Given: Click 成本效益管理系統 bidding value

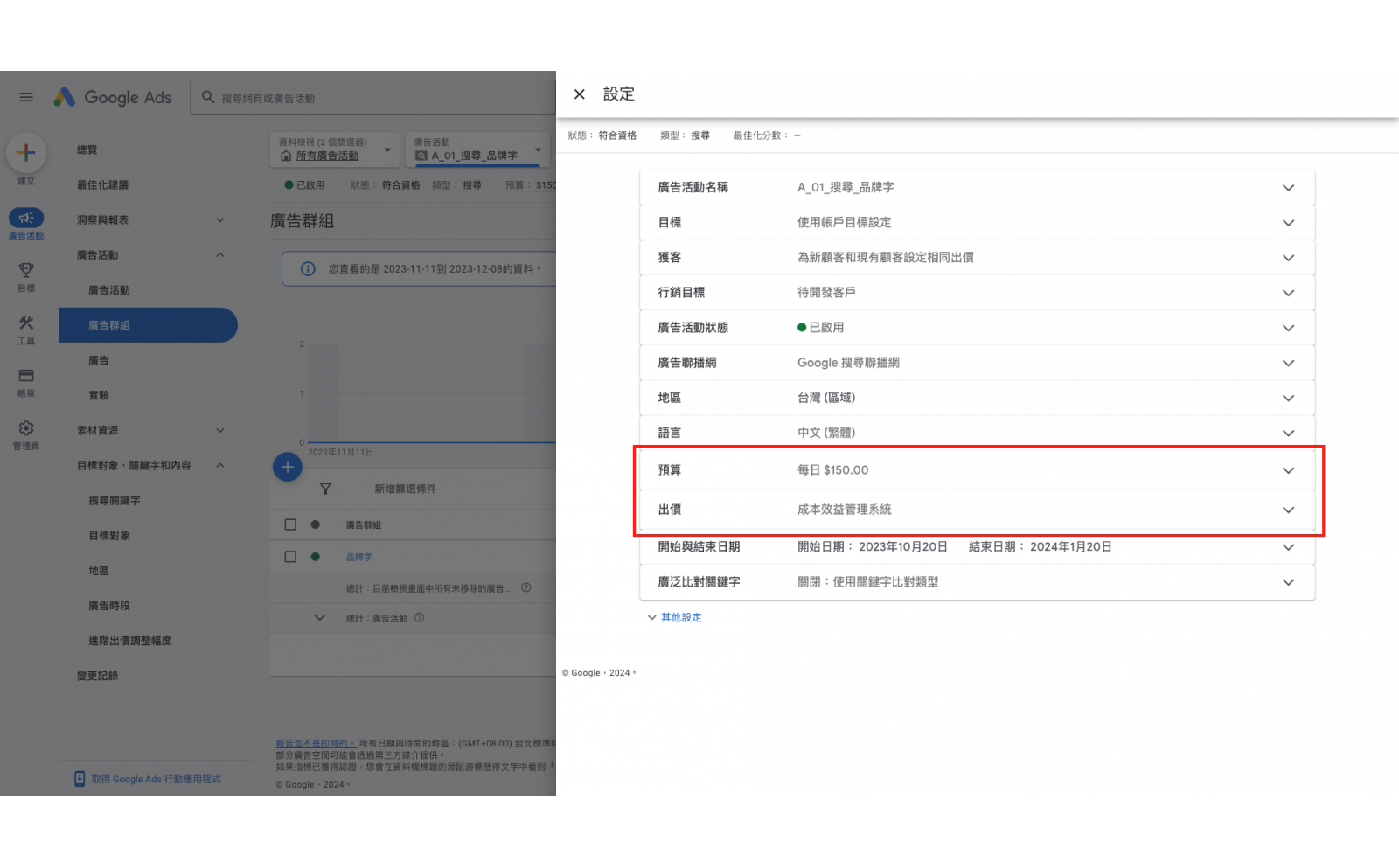Looking at the screenshot, I should pyautogui.click(x=845, y=510).
